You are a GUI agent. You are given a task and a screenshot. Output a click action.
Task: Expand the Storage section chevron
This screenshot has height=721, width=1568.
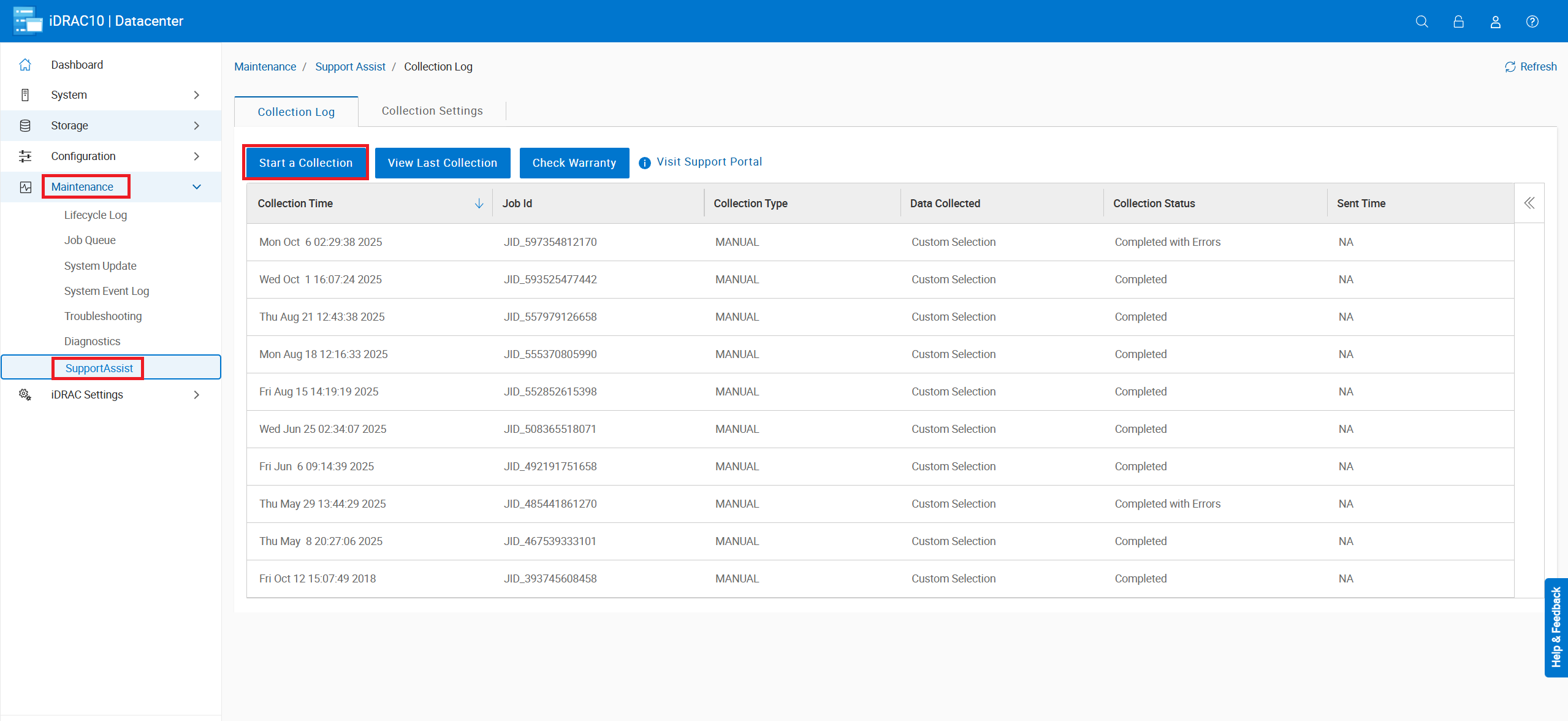click(196, 125)
